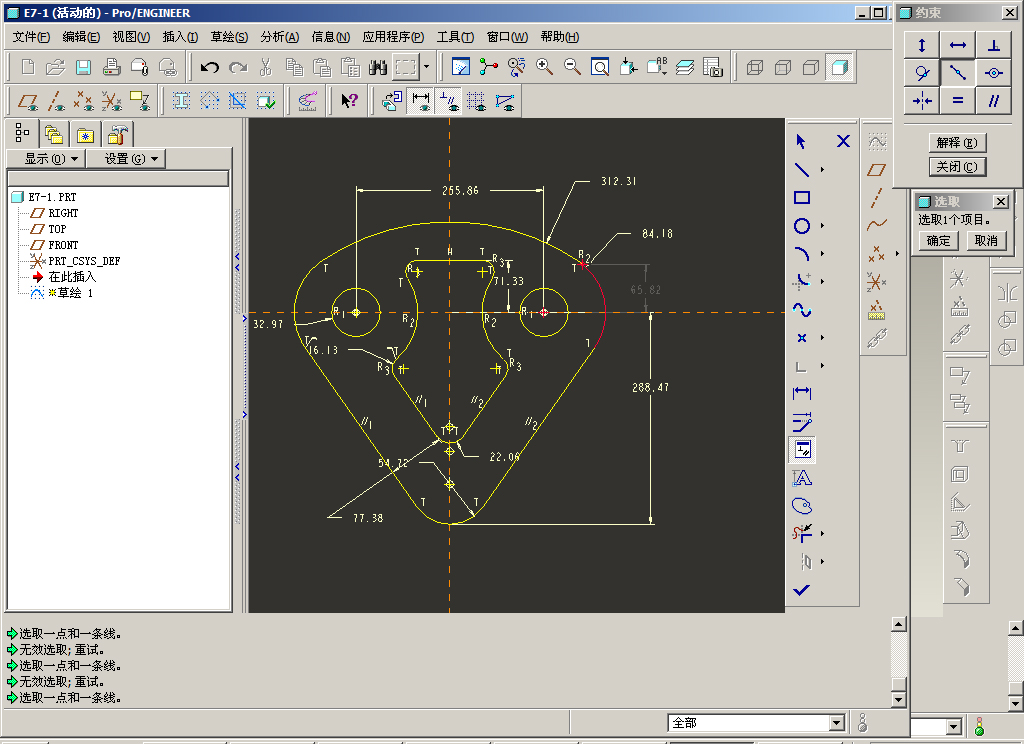Open the 全部 selection filter combo box
The image size is (1024, 744).
757,723
